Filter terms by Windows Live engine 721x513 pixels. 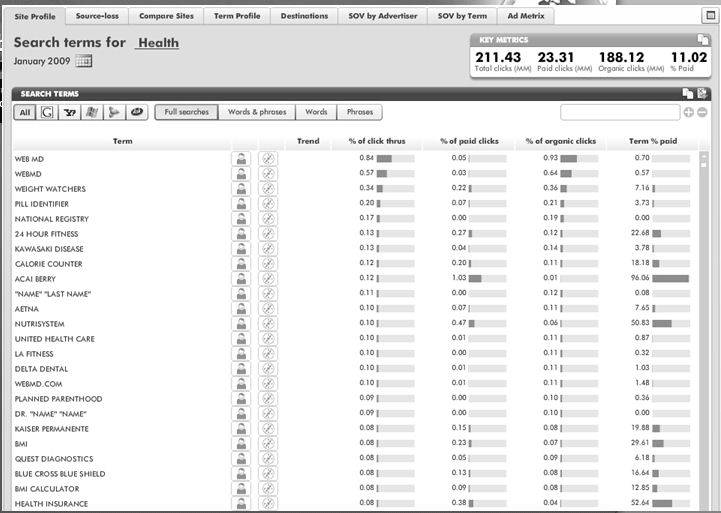pyautogui.click(x=92, y=112)
